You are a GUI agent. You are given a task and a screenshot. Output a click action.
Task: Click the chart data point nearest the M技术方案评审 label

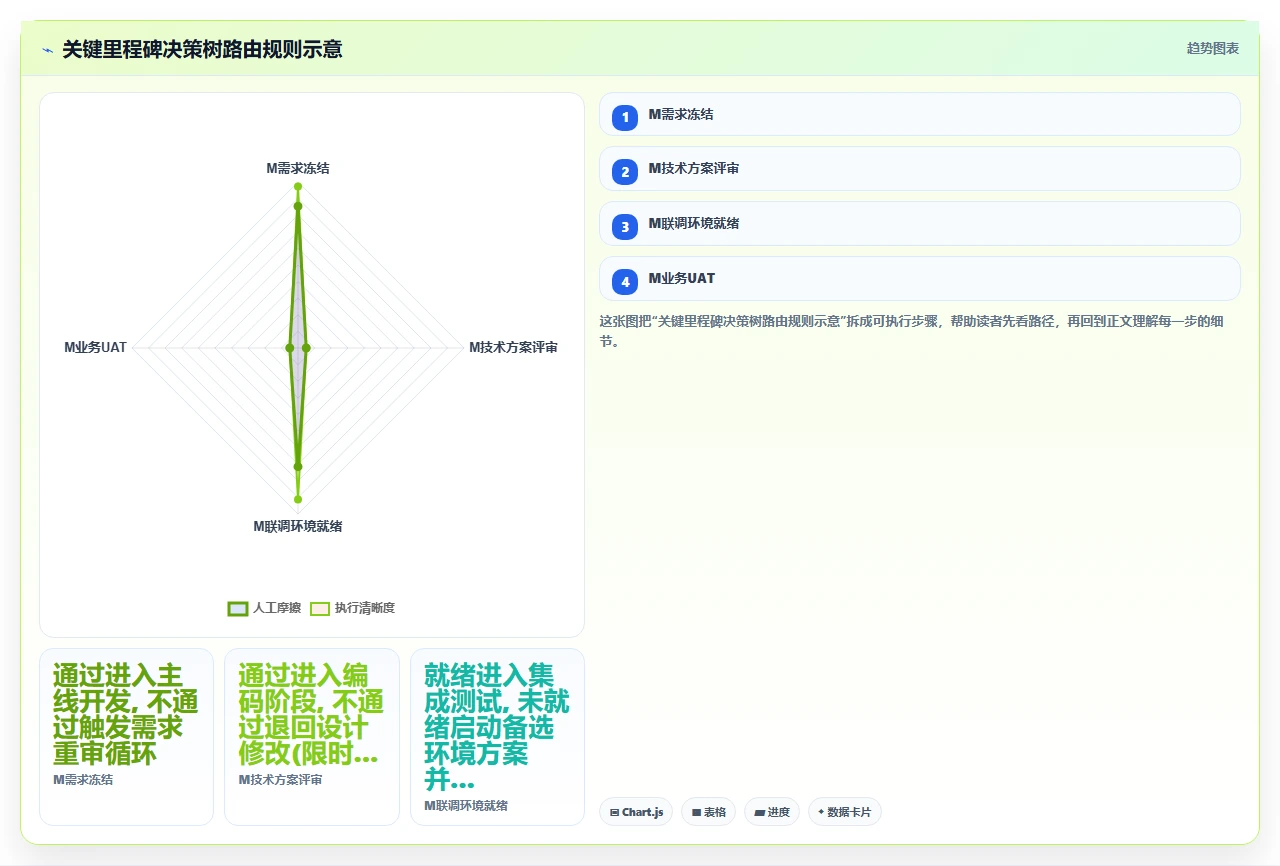306,348
